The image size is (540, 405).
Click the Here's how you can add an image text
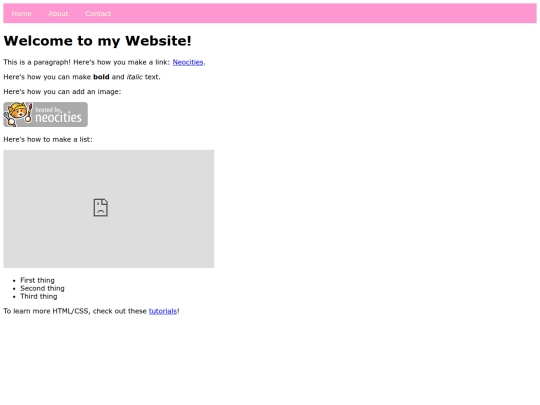click(62, 92)
